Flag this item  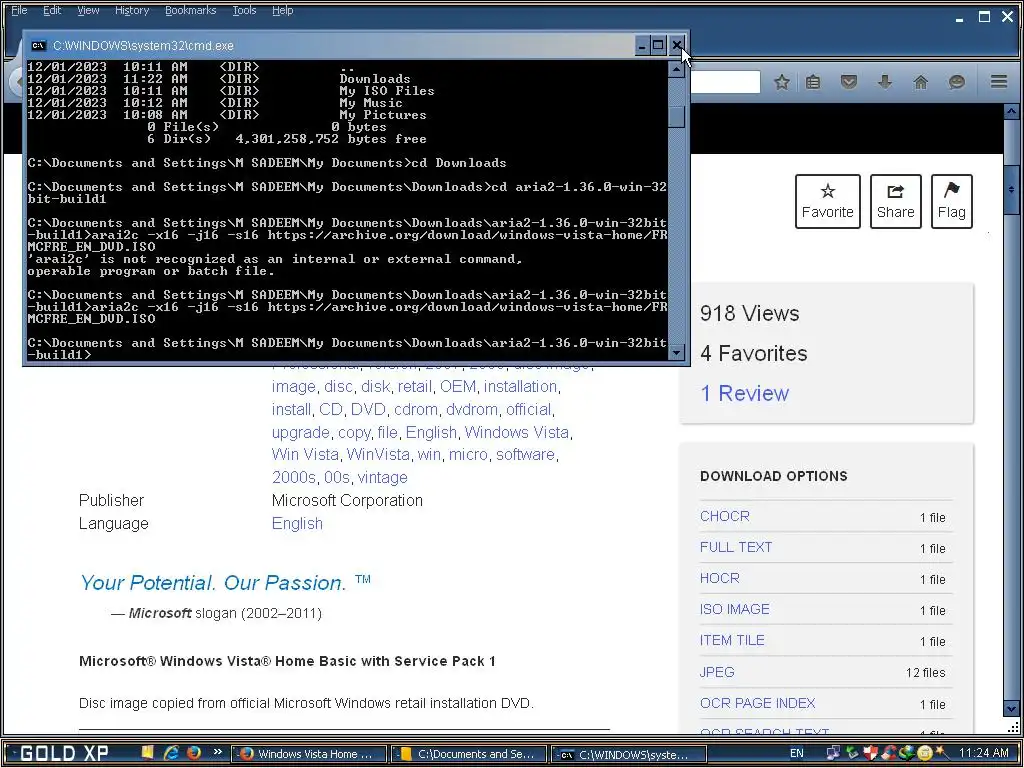(x=952, y=201)
